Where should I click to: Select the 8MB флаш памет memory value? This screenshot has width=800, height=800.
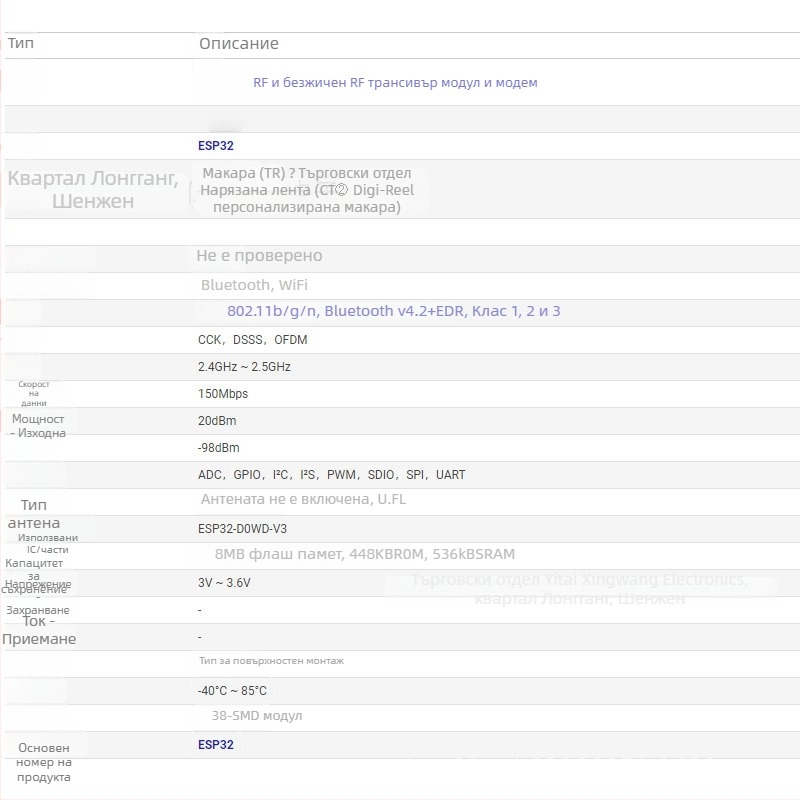pos(365,554)
